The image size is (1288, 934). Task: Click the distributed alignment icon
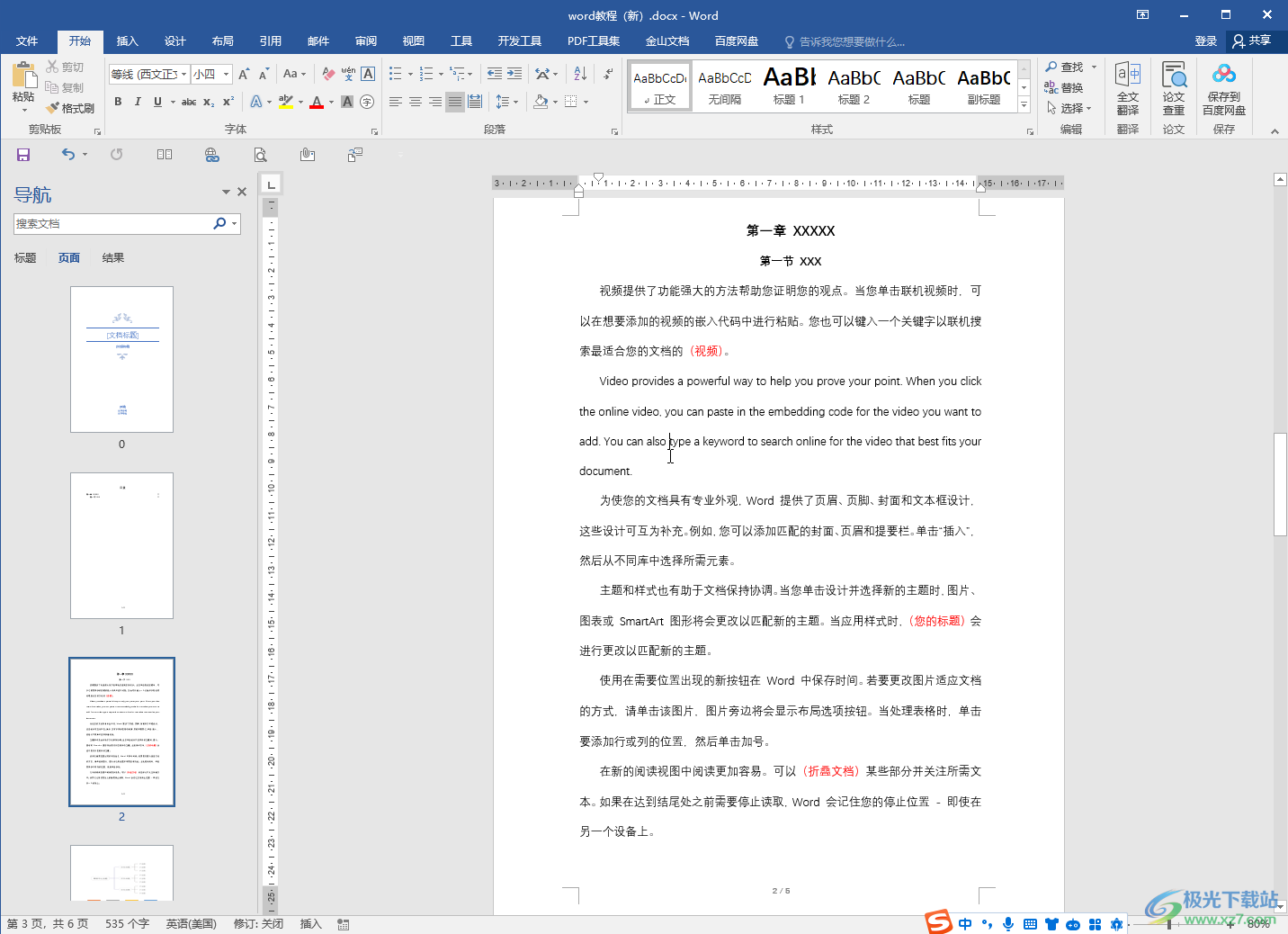pos(475,102)
